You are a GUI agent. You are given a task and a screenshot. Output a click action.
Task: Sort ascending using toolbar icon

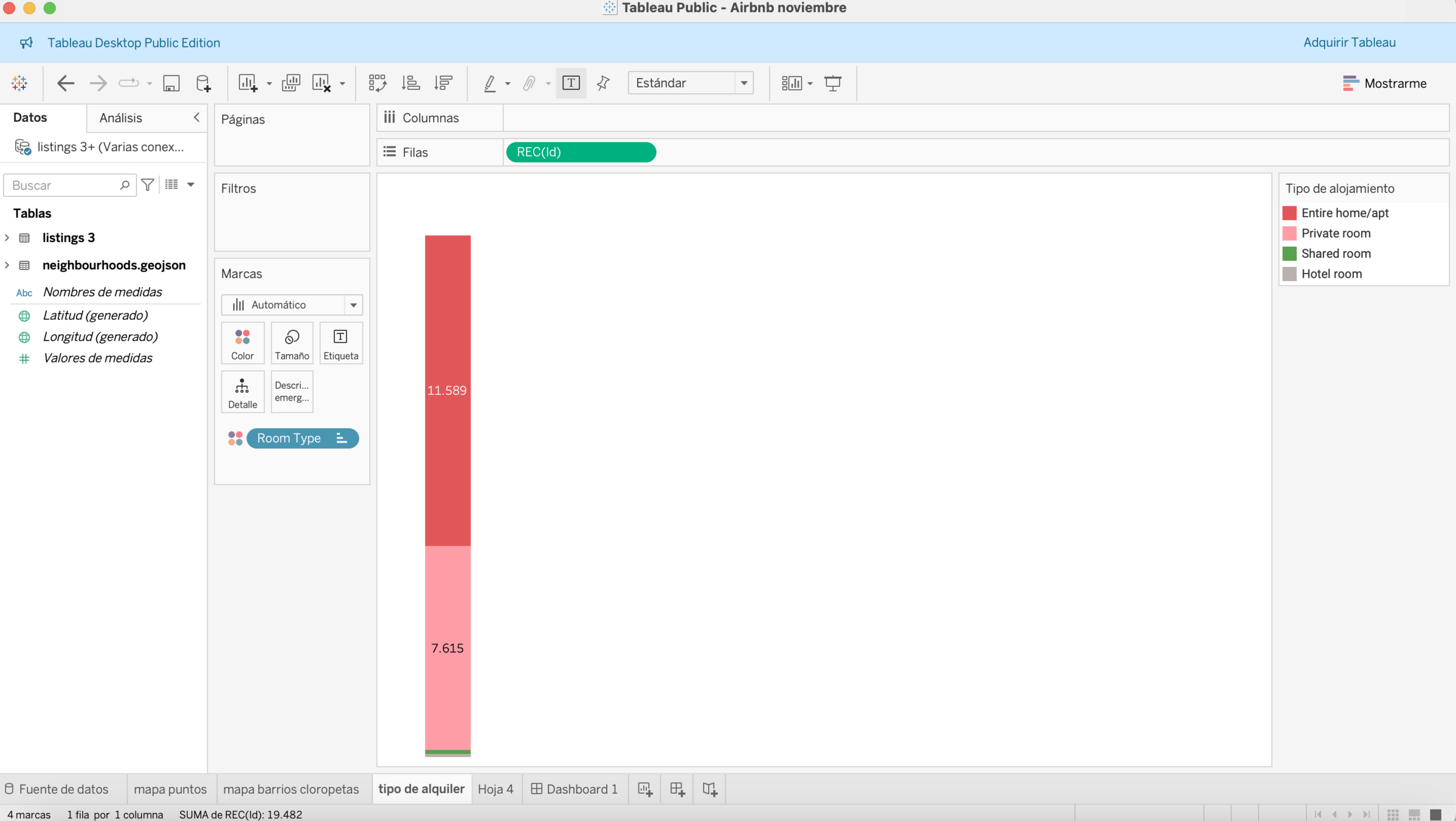point(411,83)
